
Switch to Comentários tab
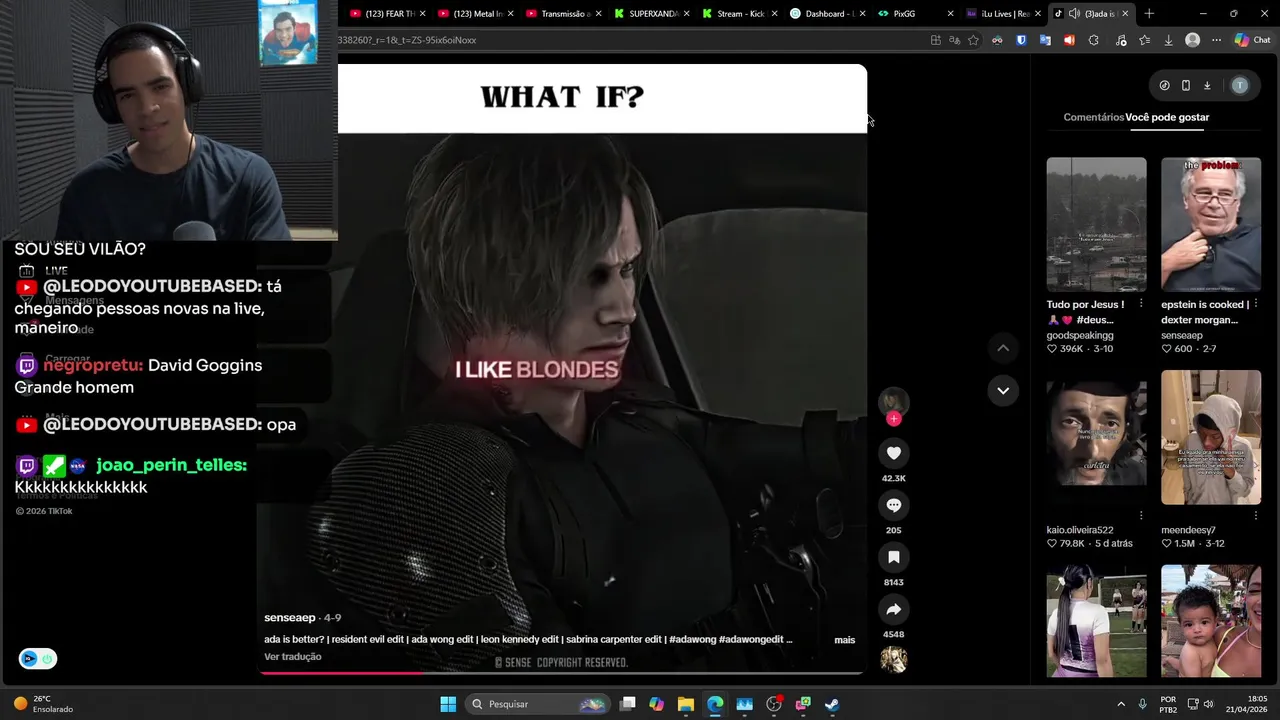point(1093,117)
